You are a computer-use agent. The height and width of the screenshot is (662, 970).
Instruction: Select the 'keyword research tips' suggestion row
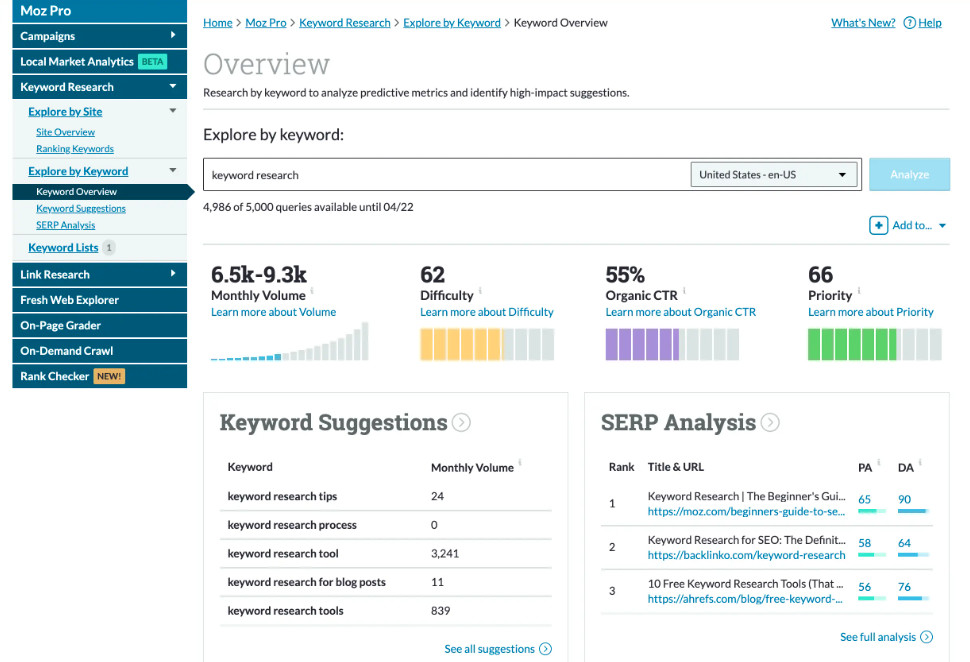[x=385, y=496]
